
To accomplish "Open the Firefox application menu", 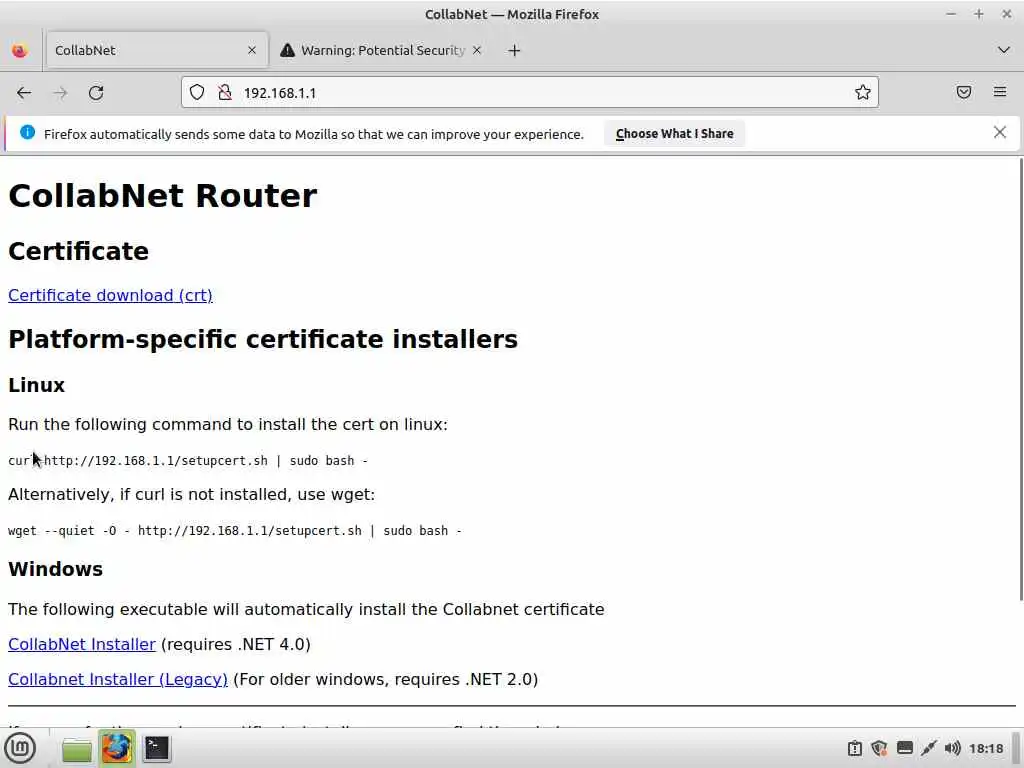I will point(1000,92).
